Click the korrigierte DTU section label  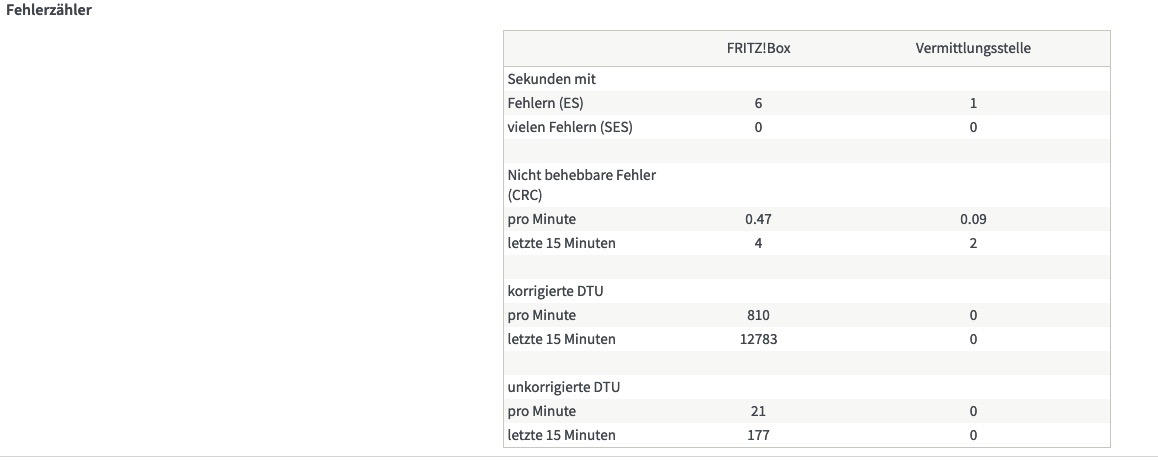tap(555, 291)
